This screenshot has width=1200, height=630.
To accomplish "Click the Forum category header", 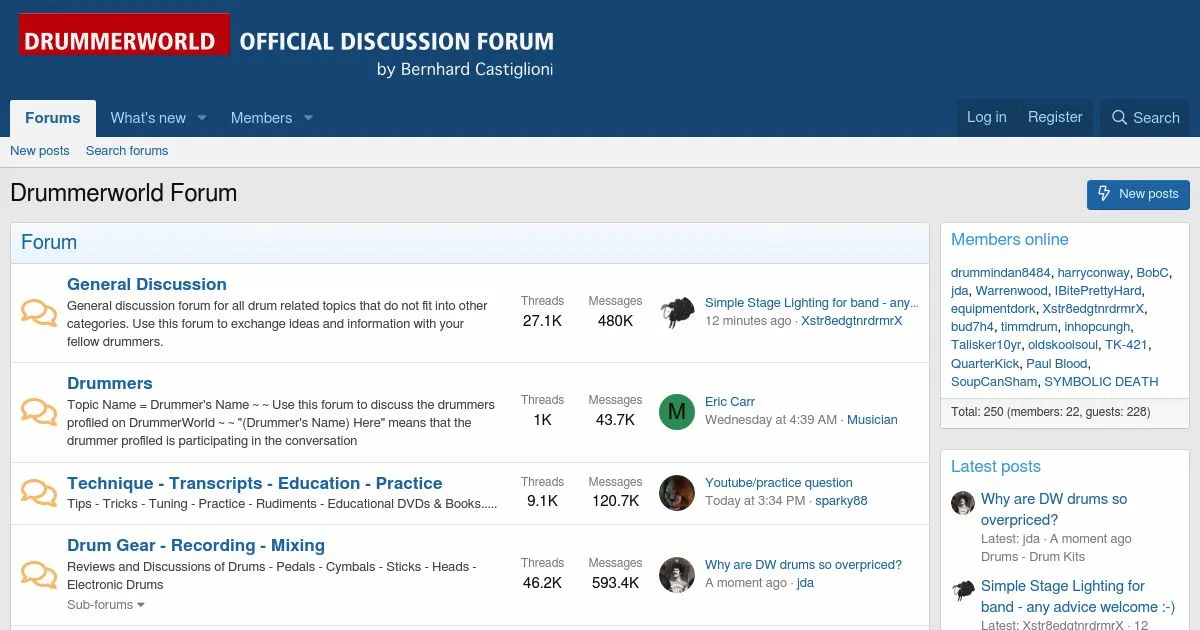I will 49,242.
